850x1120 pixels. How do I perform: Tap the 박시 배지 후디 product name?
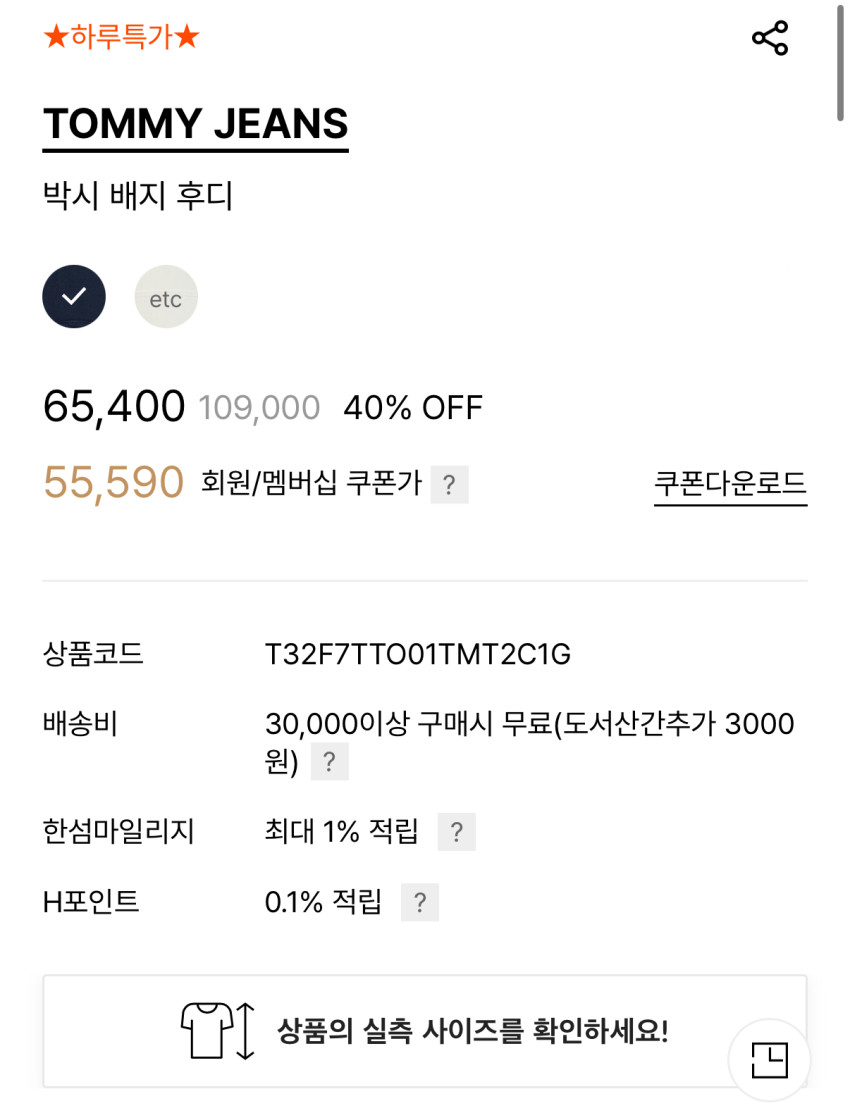pyautogui.click(x=138, y=195)
